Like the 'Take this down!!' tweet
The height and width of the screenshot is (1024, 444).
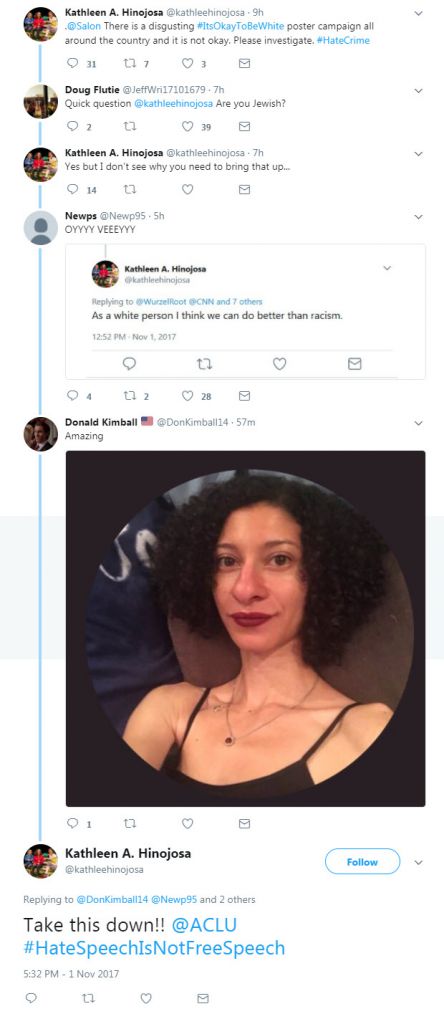pyautogui.click(x=146, y=999)
